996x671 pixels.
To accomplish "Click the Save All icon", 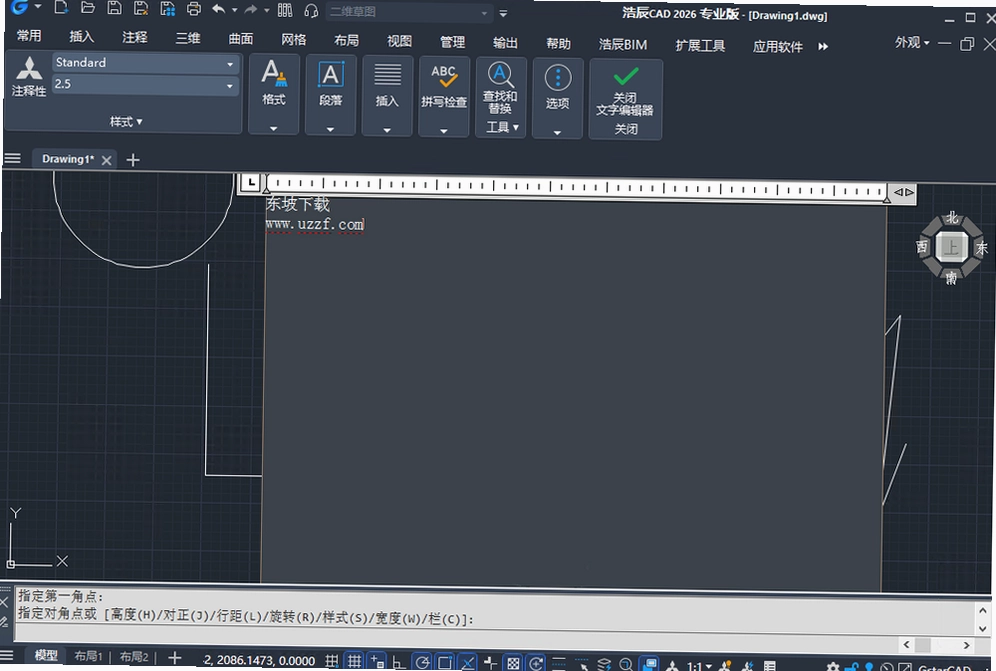I will pyautogui.click(x=168, y=9).
